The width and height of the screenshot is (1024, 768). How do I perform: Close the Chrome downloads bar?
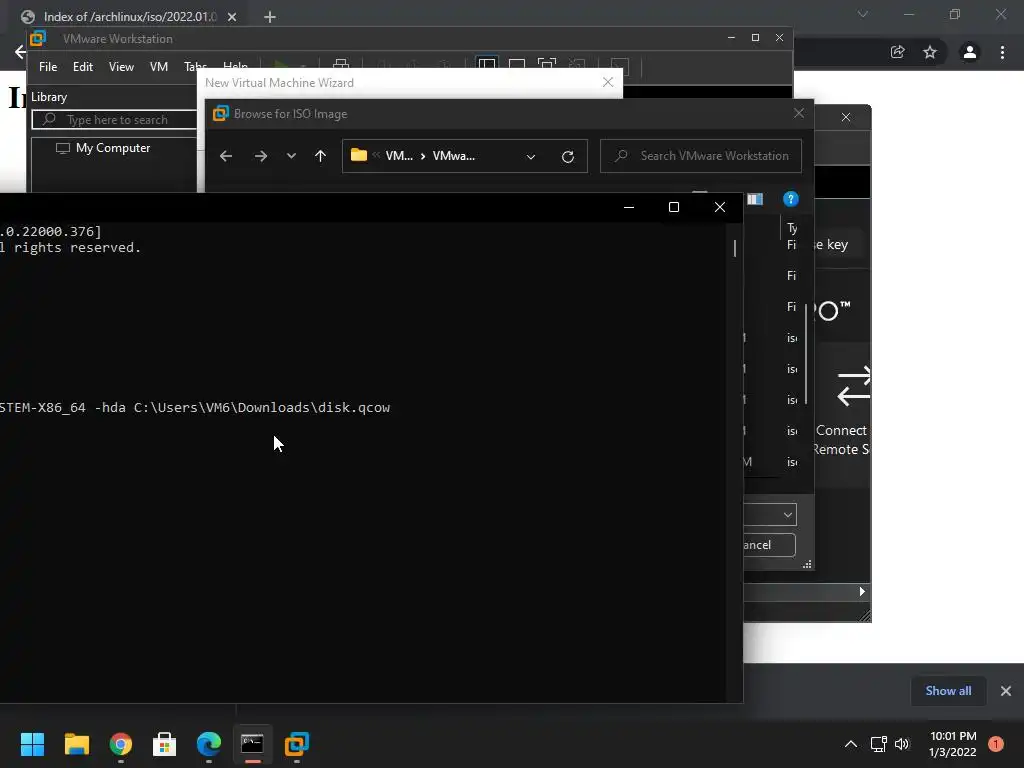point(1006,691)
